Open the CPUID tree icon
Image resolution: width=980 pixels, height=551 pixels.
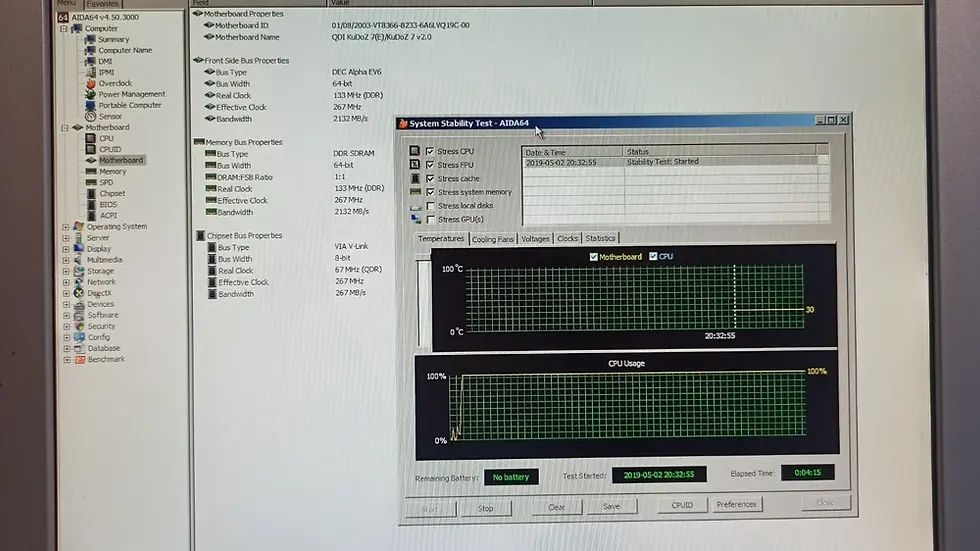91,149
